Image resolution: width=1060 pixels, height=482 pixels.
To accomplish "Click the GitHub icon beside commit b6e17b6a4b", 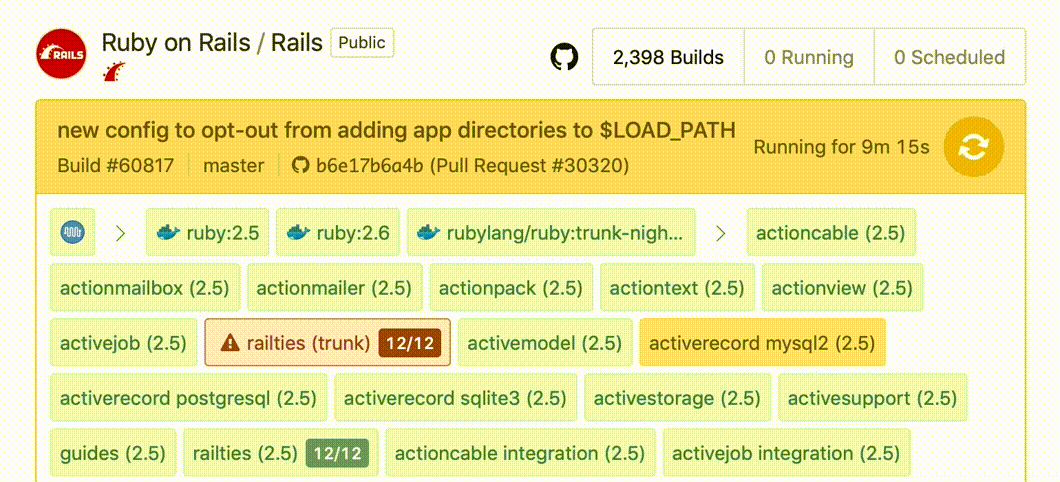I will 300,165.
